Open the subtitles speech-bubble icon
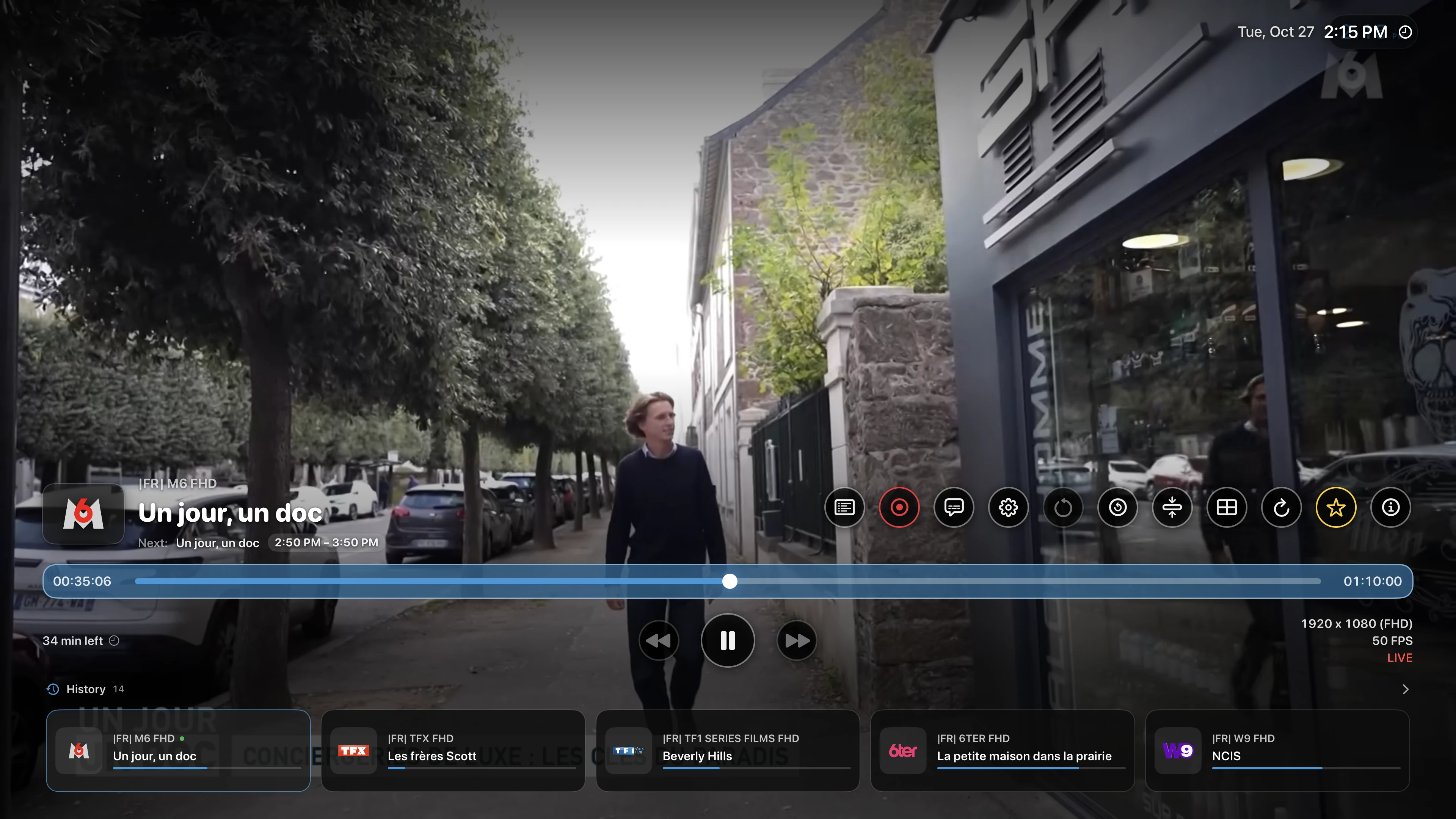 coord(954,508)
